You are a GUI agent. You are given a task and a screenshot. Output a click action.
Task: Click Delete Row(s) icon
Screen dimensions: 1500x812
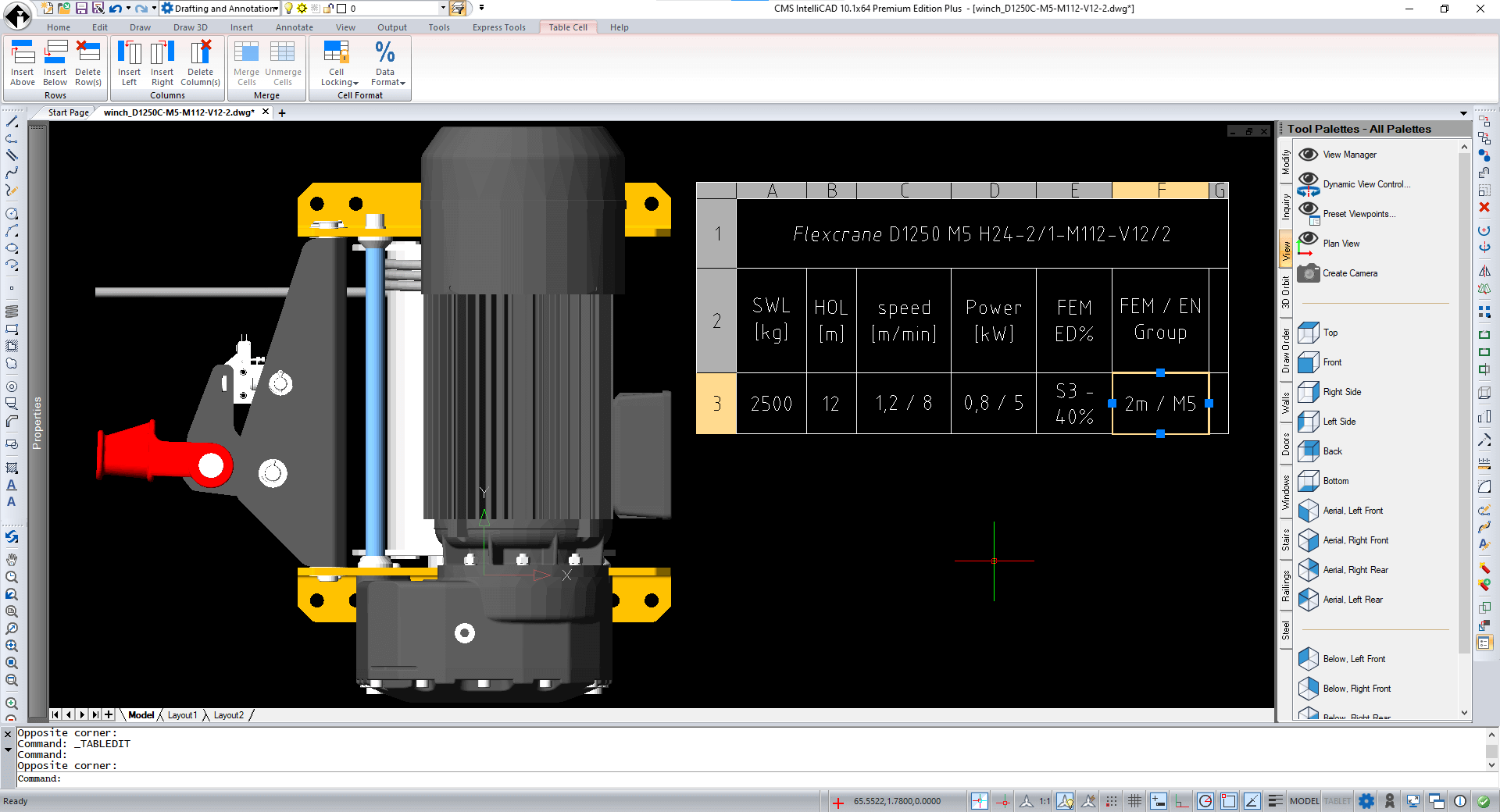87,62
